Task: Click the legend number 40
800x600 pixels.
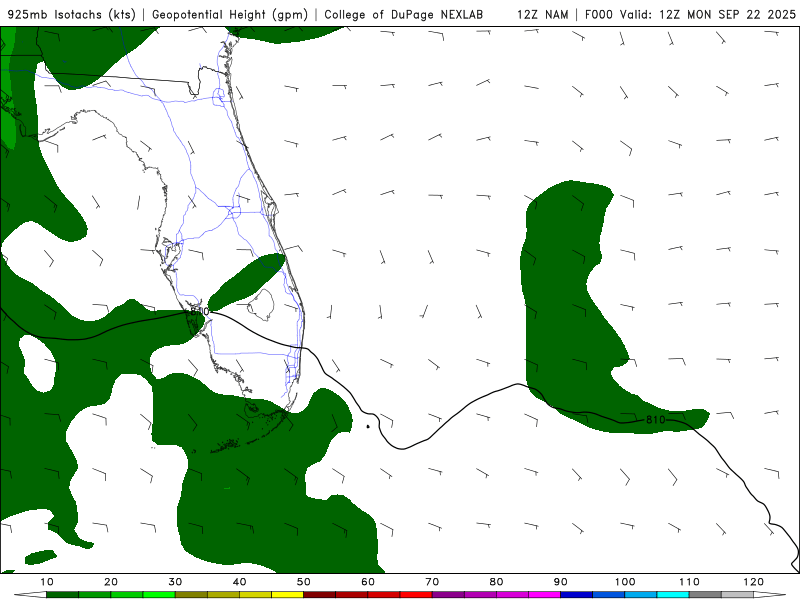Action: [x=239, y=582]
